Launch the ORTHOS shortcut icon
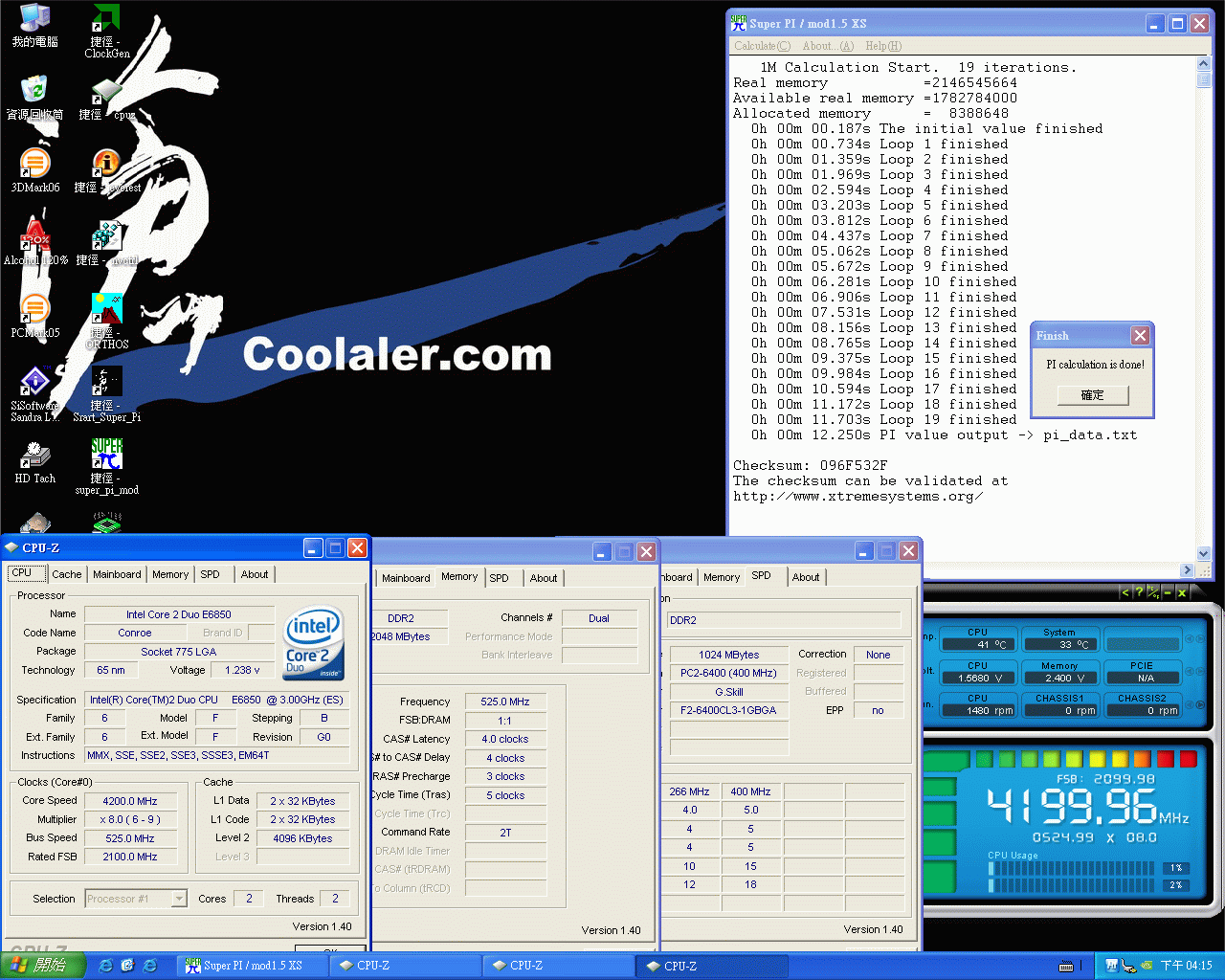This screenshot has width=1225, height=980. (106, 322)
